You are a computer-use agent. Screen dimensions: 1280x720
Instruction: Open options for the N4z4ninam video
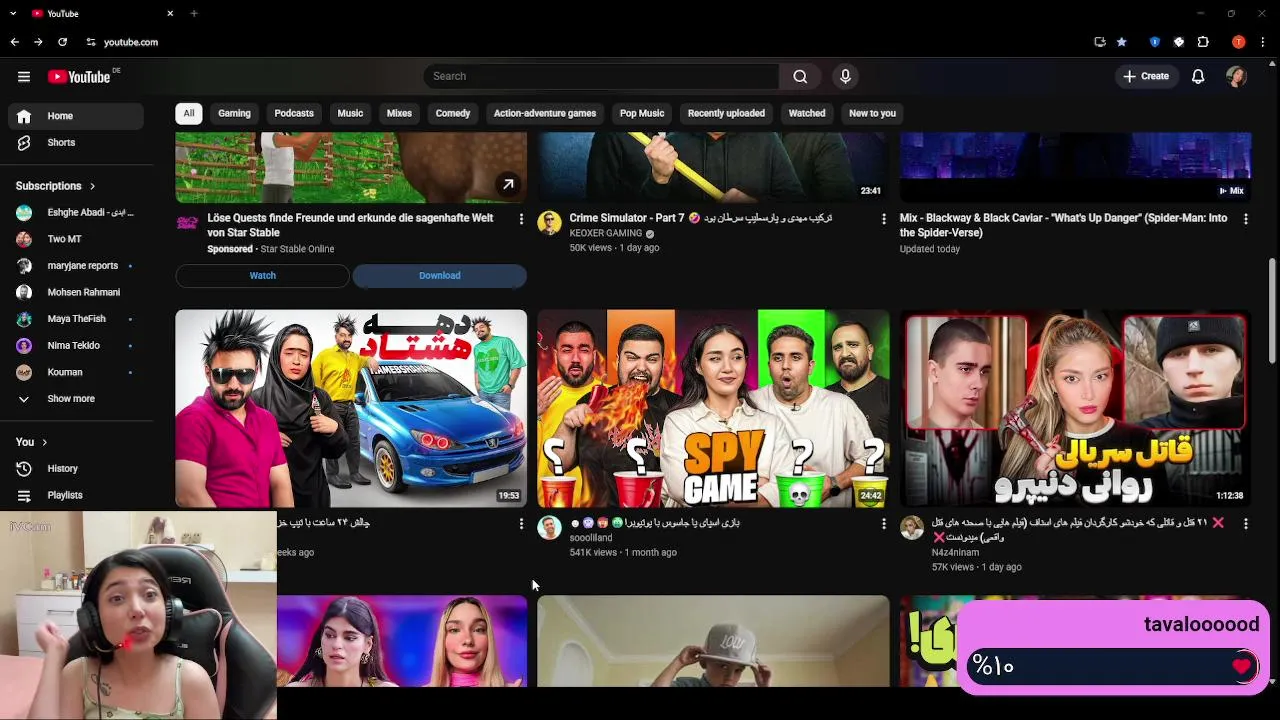(1245, 524)
